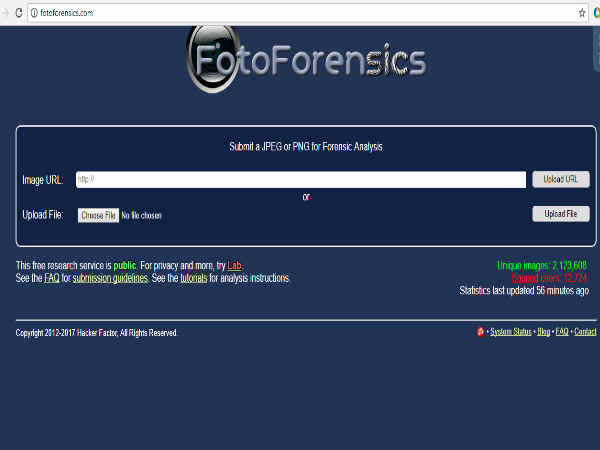This screenshot has width=600, height=450.
Task: Click the 'Unique images' statistic text
Action: pos(542,265)
